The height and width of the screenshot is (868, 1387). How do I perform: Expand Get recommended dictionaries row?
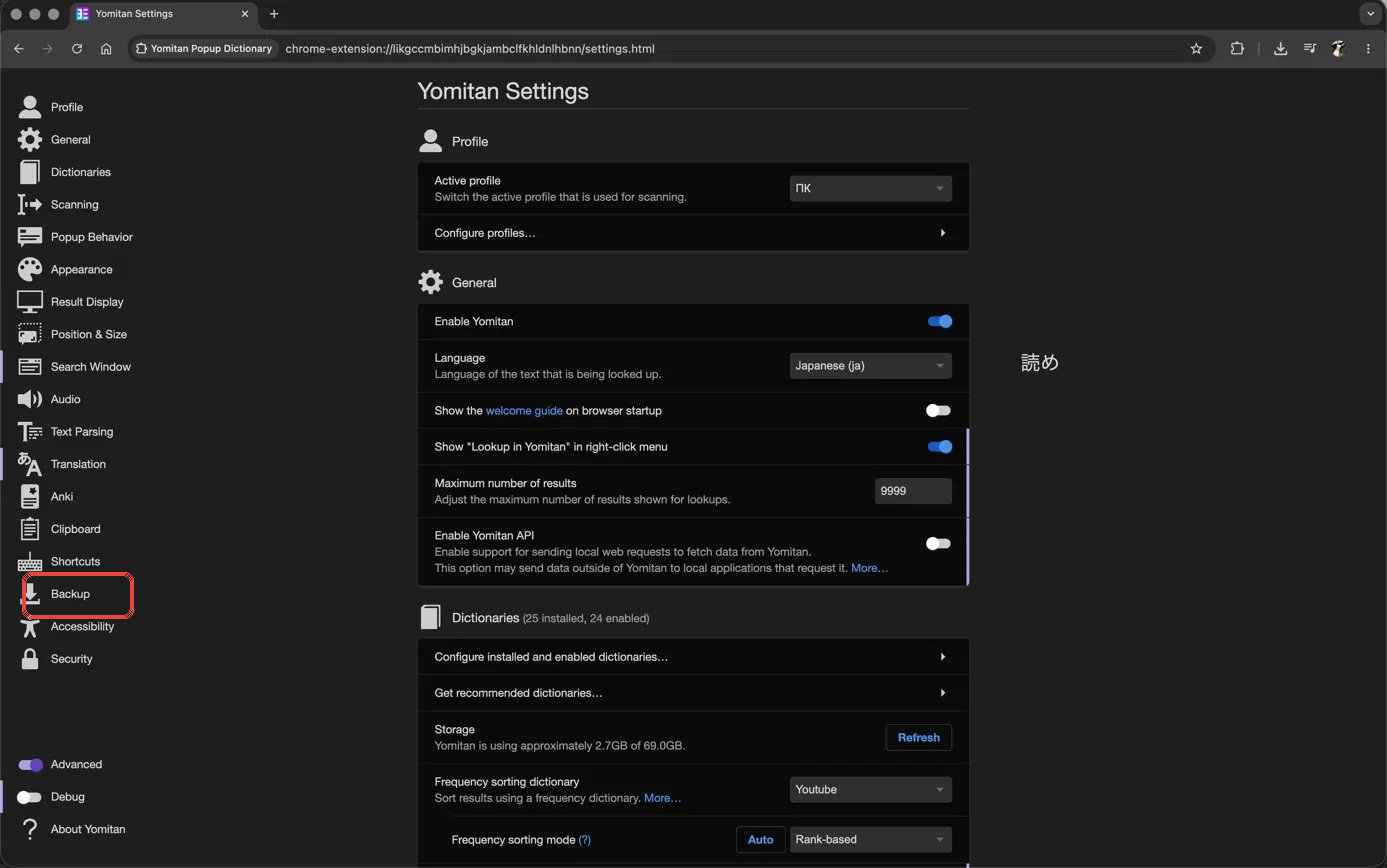click(x=693, y=693)
